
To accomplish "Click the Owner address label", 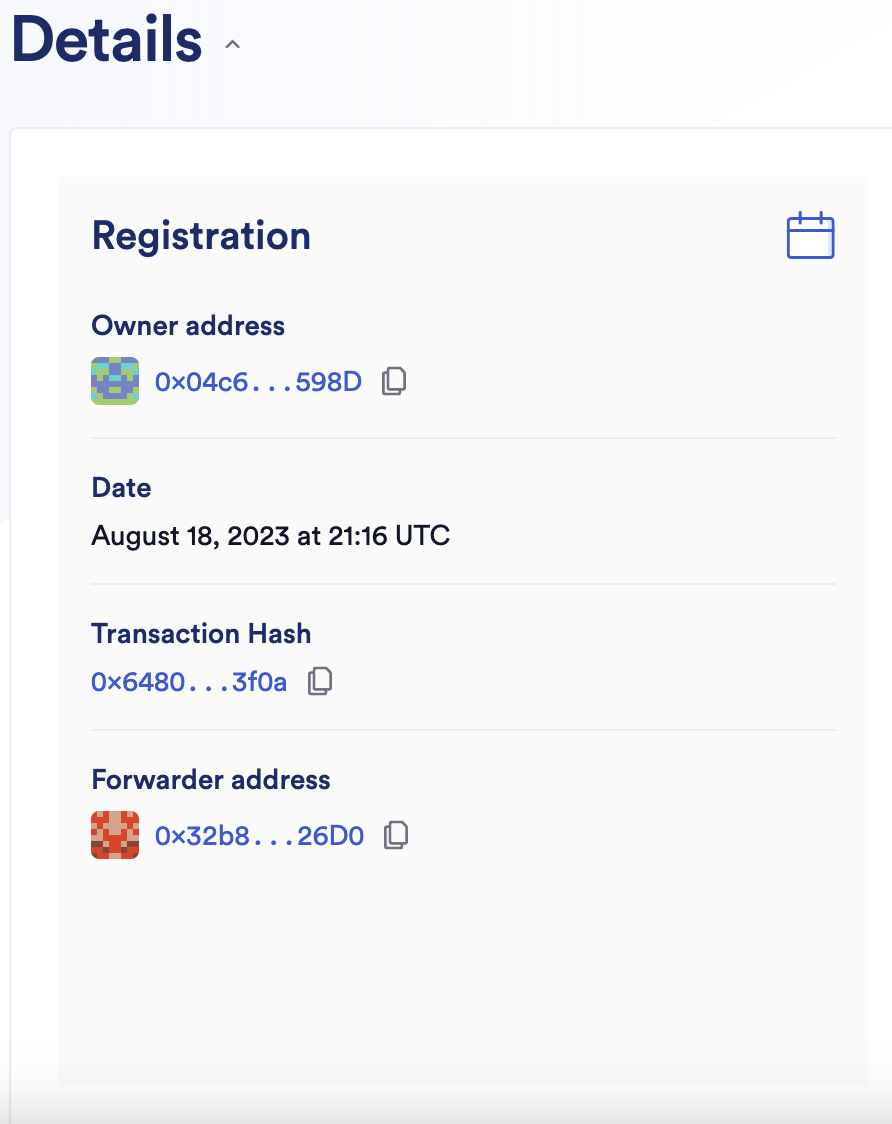I will tap(188, 326).
